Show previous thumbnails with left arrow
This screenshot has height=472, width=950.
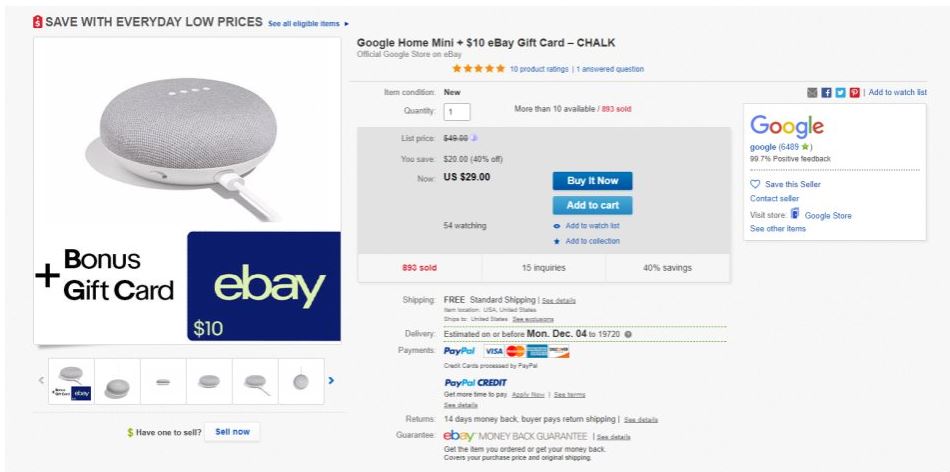[42, 381]
